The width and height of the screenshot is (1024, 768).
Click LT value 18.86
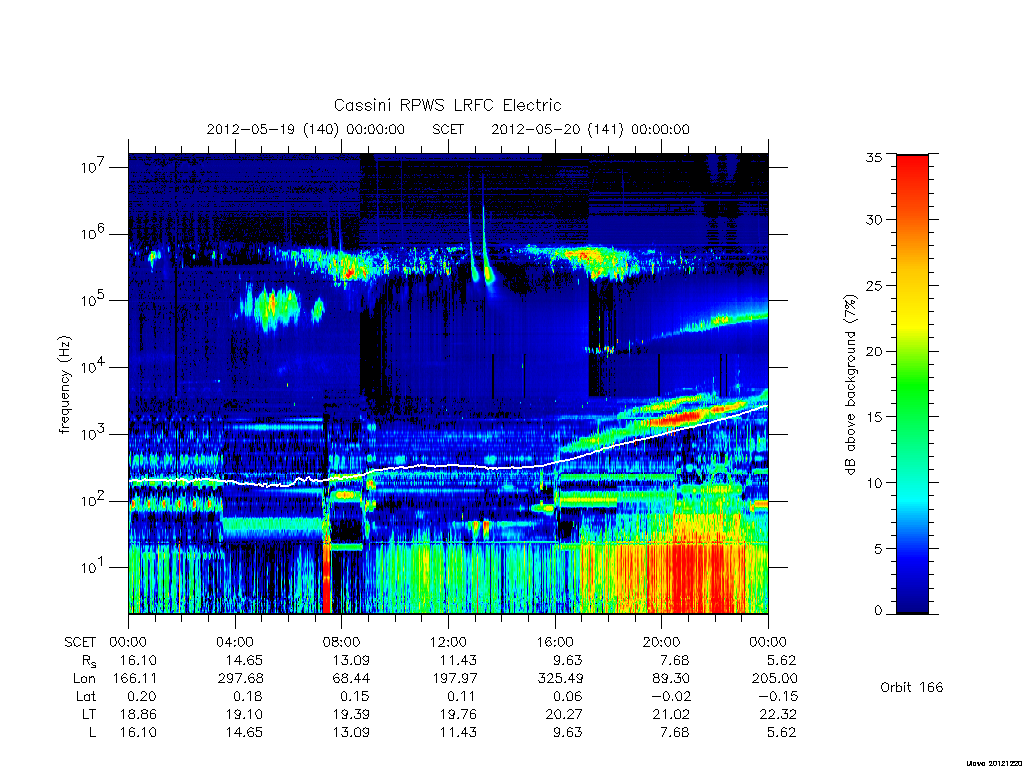(x=138, y=714)
